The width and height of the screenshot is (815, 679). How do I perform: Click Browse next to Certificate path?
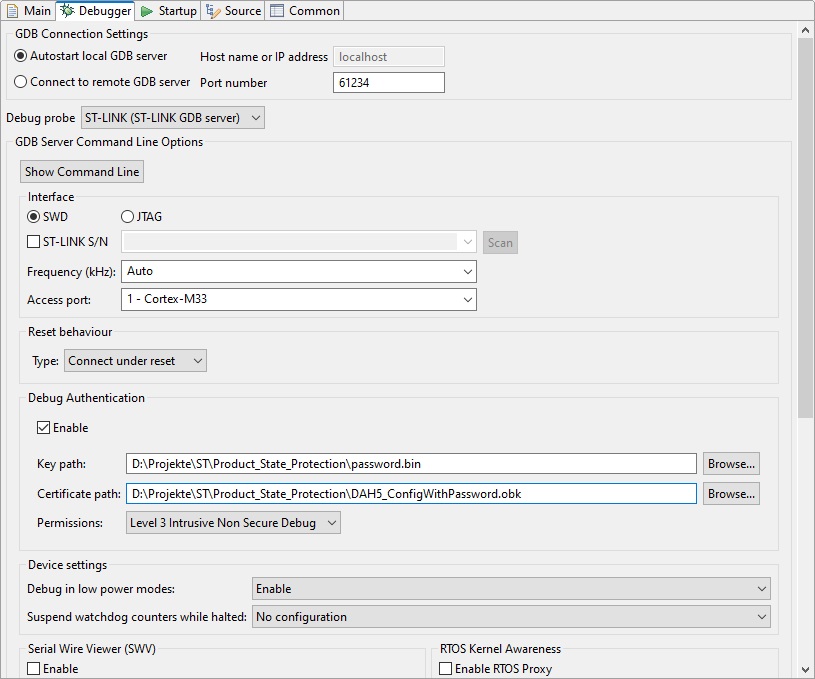pos(731,493)
